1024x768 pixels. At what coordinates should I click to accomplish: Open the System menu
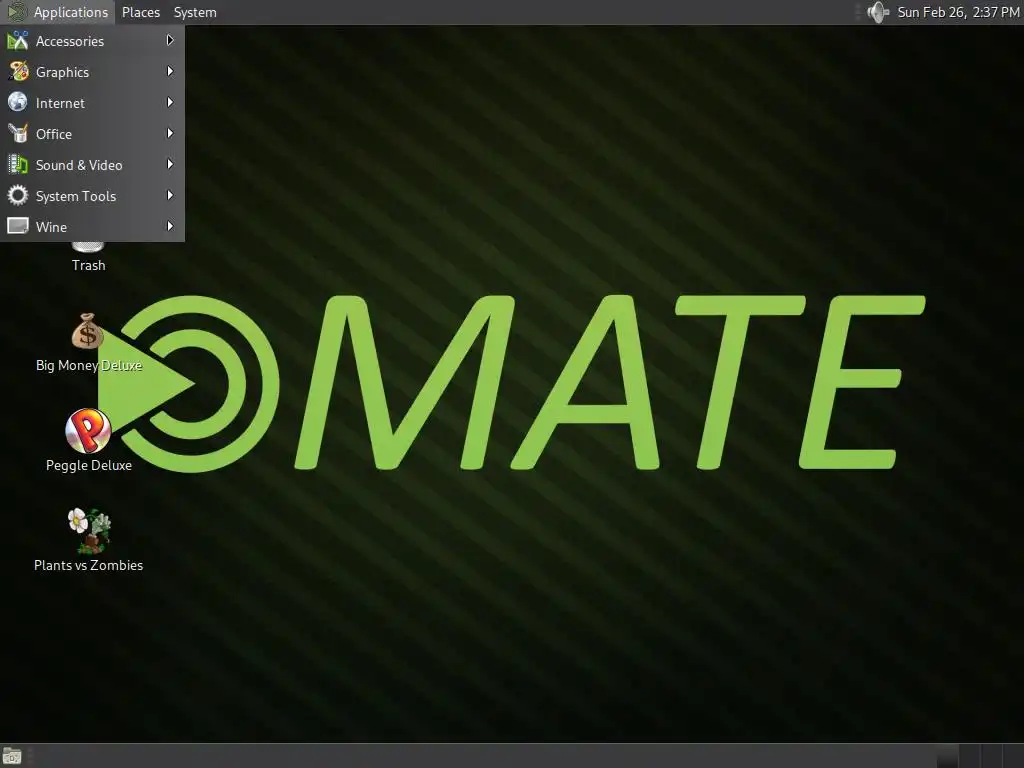(195, 12)
